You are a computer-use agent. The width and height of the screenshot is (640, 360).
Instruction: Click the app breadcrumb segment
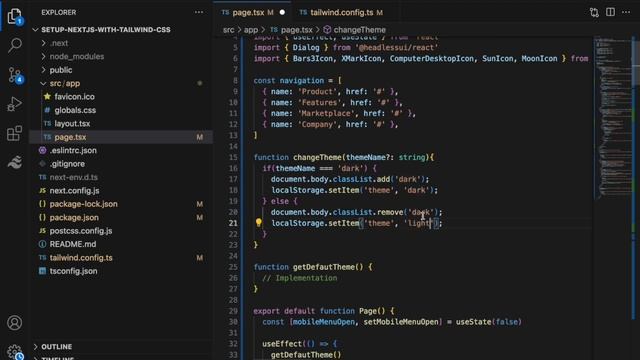coord(251,30)
